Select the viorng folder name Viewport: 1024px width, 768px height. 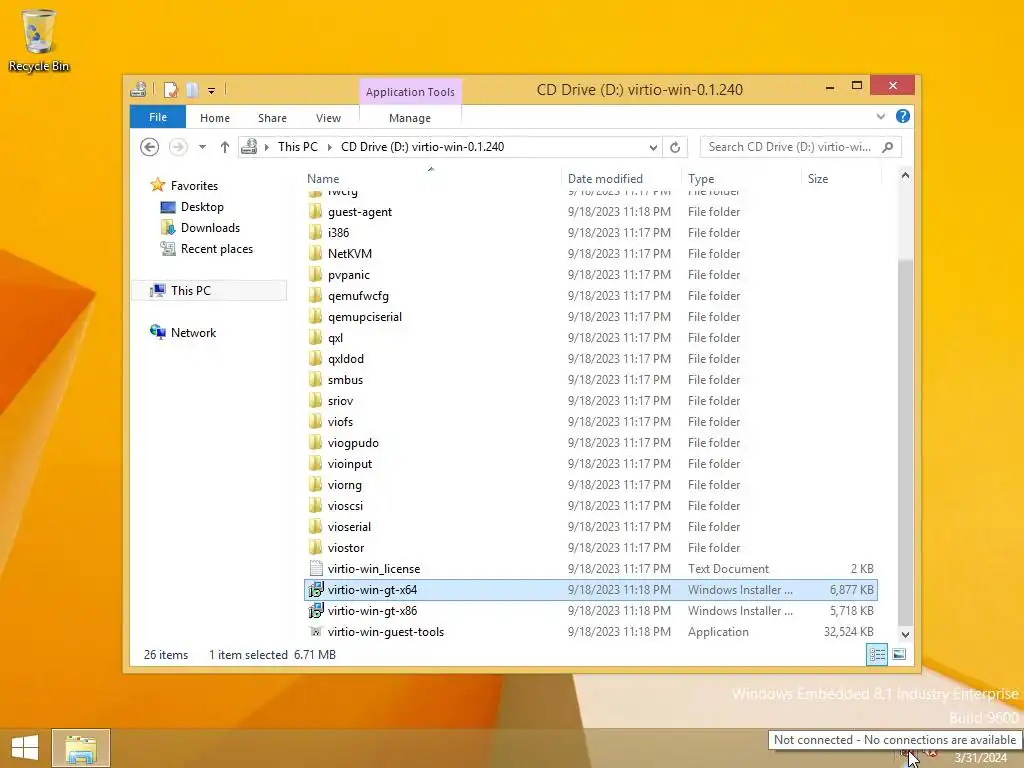tap(345, 485)
